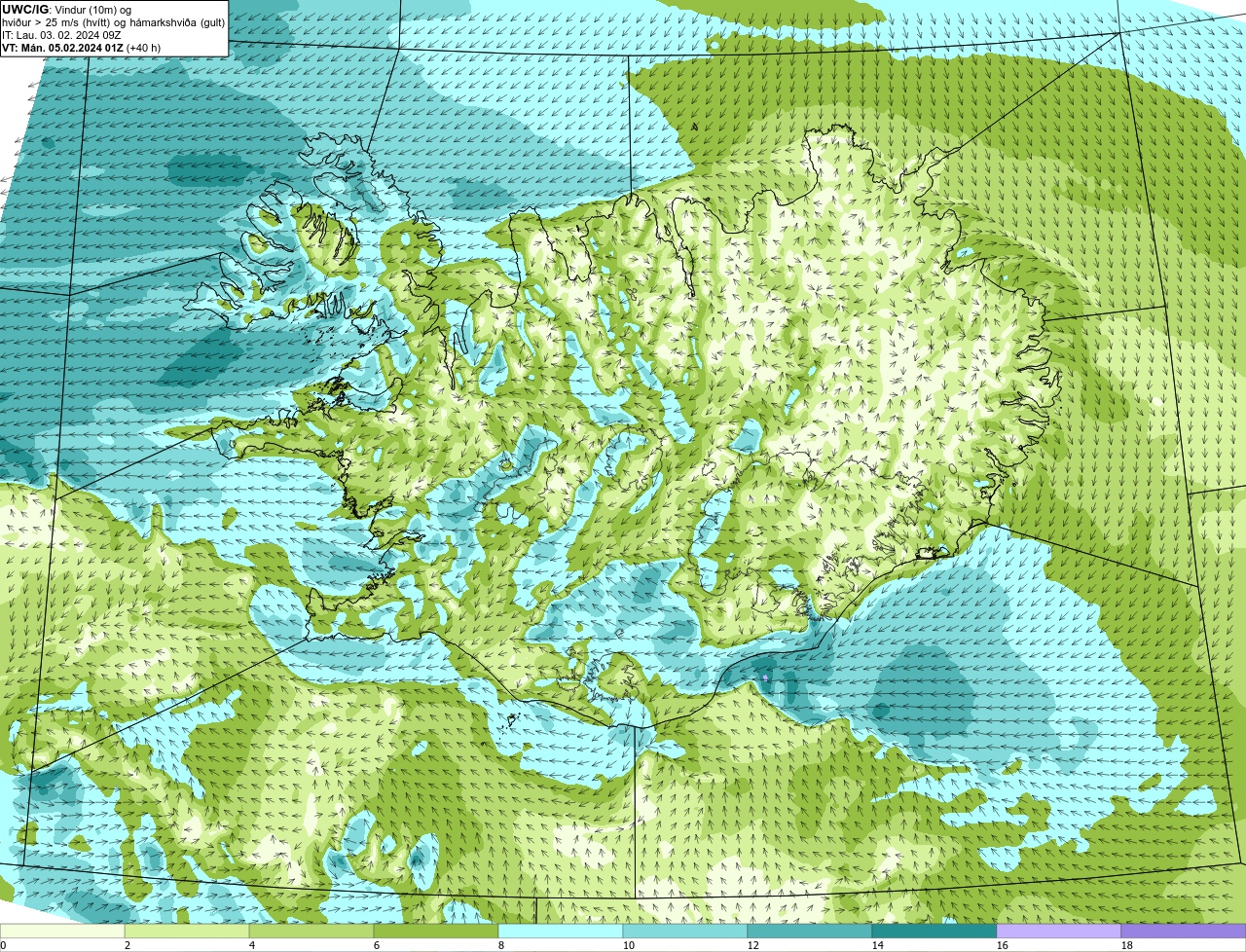Click the line 'IT: Lau. 03. 02. 2024 09Z'

(61, 35)
